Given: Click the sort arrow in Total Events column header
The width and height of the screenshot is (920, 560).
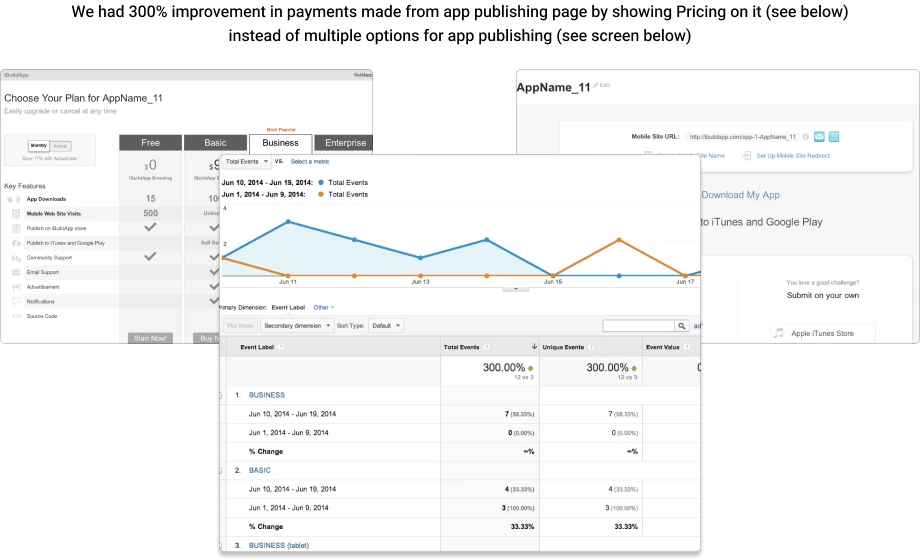Looking at the screenshot, I should (534, 347).
